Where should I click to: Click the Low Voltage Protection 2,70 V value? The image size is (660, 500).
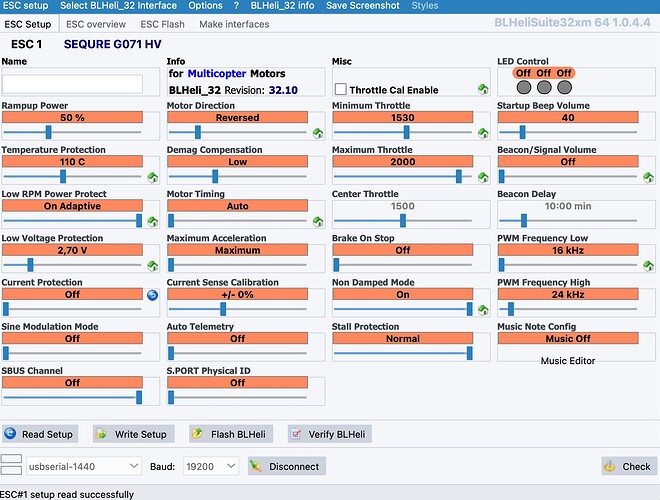72,250
